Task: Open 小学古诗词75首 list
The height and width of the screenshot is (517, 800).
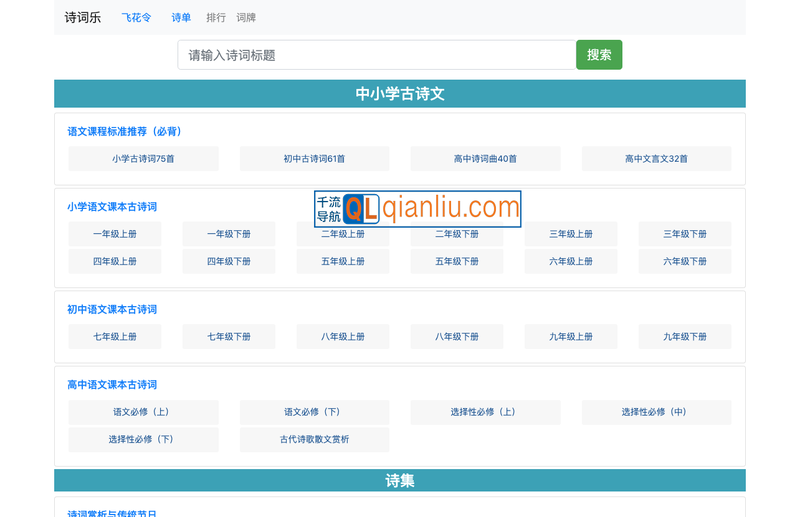Action: [x=143, y=159]
